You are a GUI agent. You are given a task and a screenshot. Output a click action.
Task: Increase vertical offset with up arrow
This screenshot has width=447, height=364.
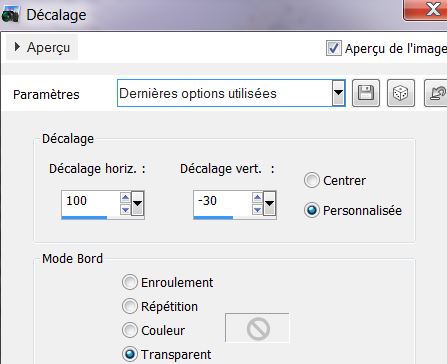(257, 198)
